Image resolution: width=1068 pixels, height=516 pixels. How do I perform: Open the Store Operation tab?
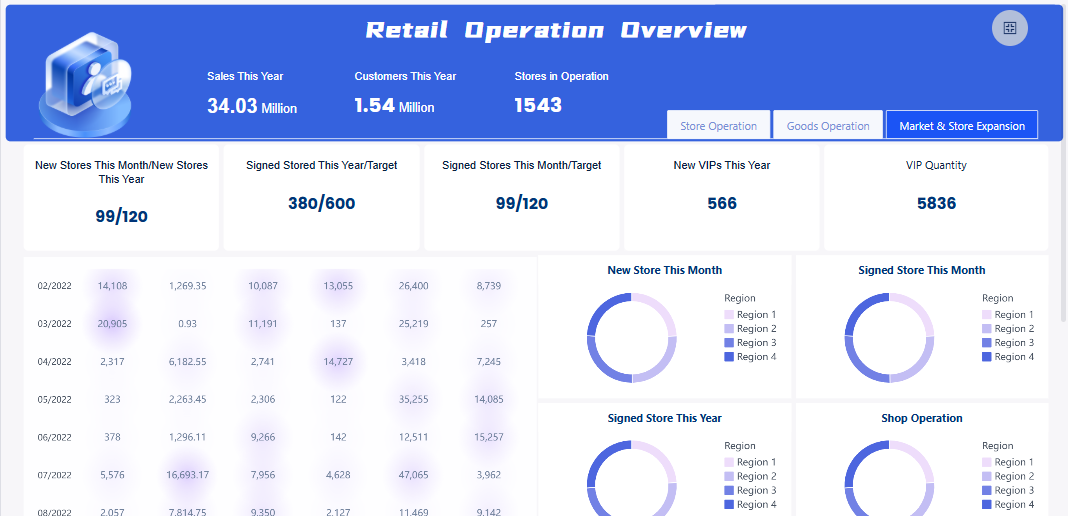pyautogui.click(x=718, y=126)
